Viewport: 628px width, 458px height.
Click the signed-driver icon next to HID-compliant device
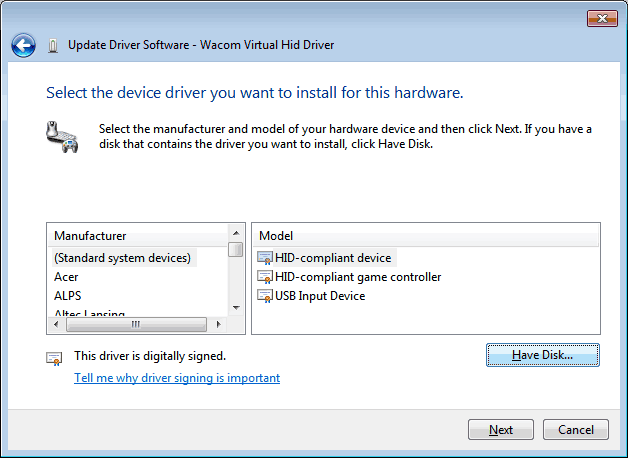click(265, 258)
